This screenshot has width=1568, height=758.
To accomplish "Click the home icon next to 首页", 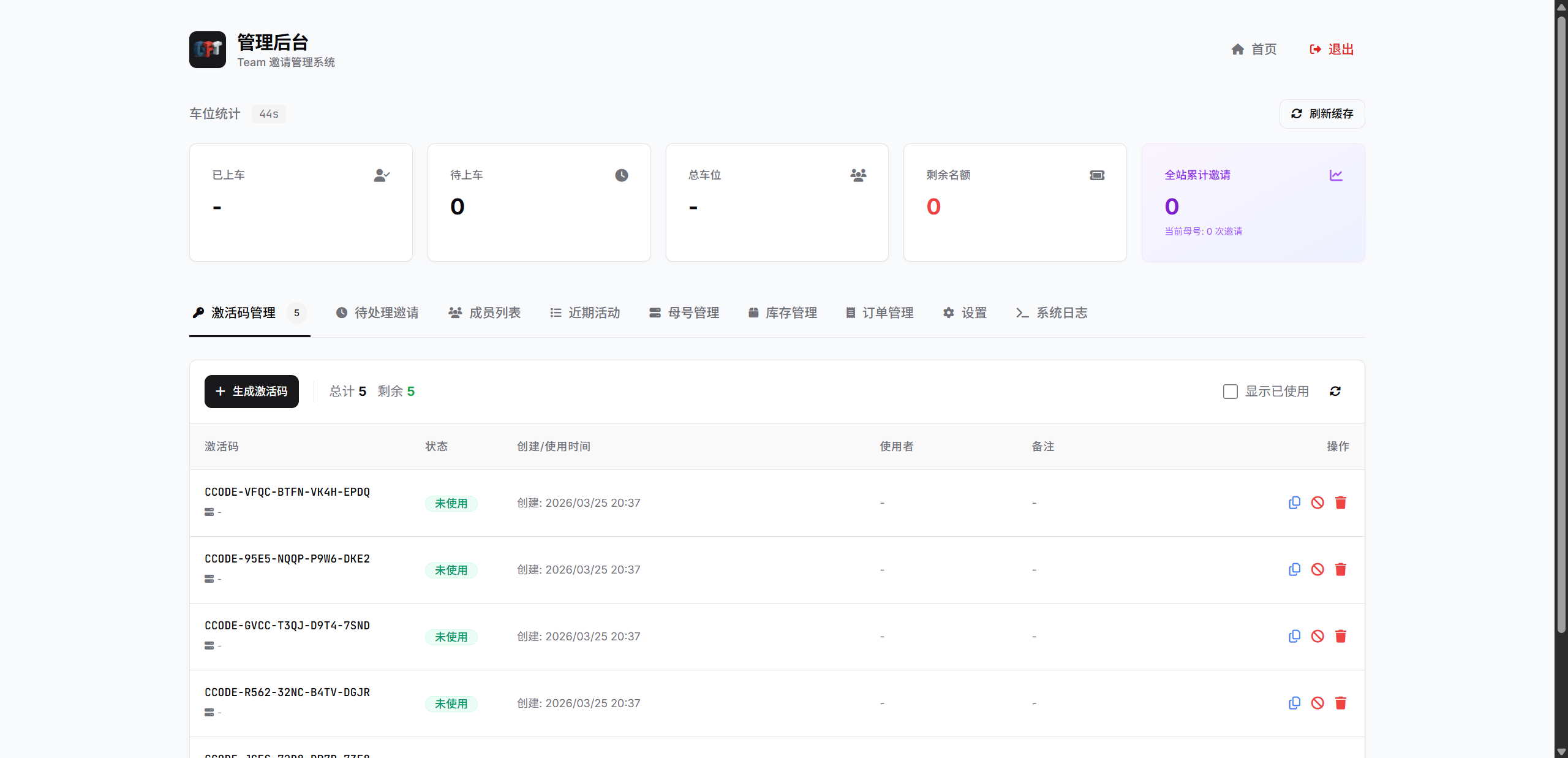I will pos(1237,49).
